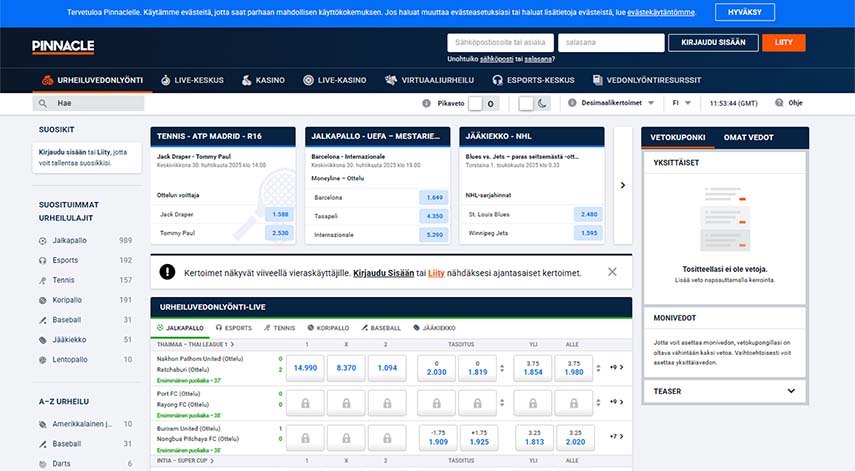Viewport: 855px width, 471px height.
Task: Accept cookies with Hyväksy button
Action: (x=744, y=12)
